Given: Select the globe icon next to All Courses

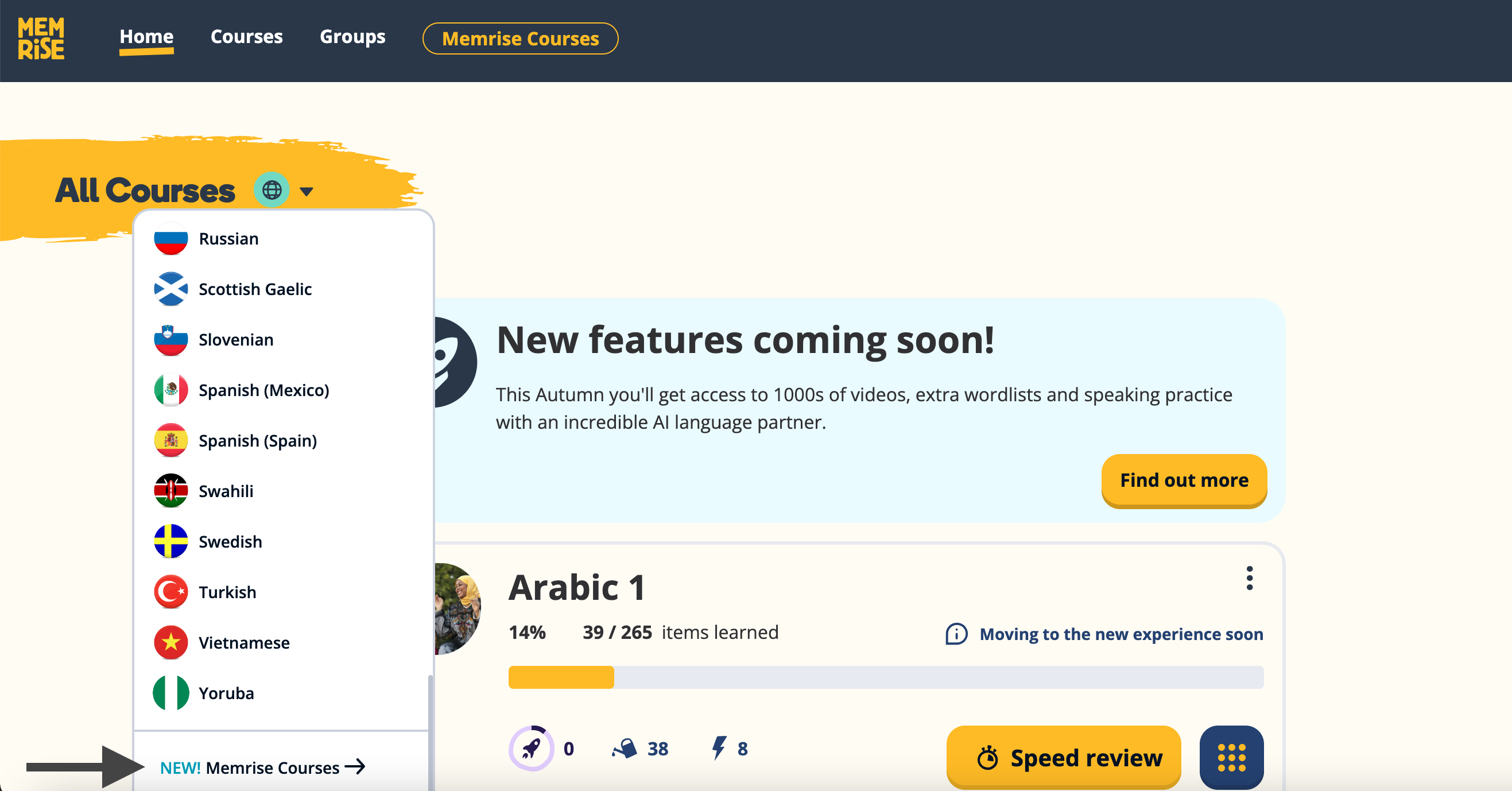Looking at the screenshot, I should pyautogui.click(x=272, y=189).
